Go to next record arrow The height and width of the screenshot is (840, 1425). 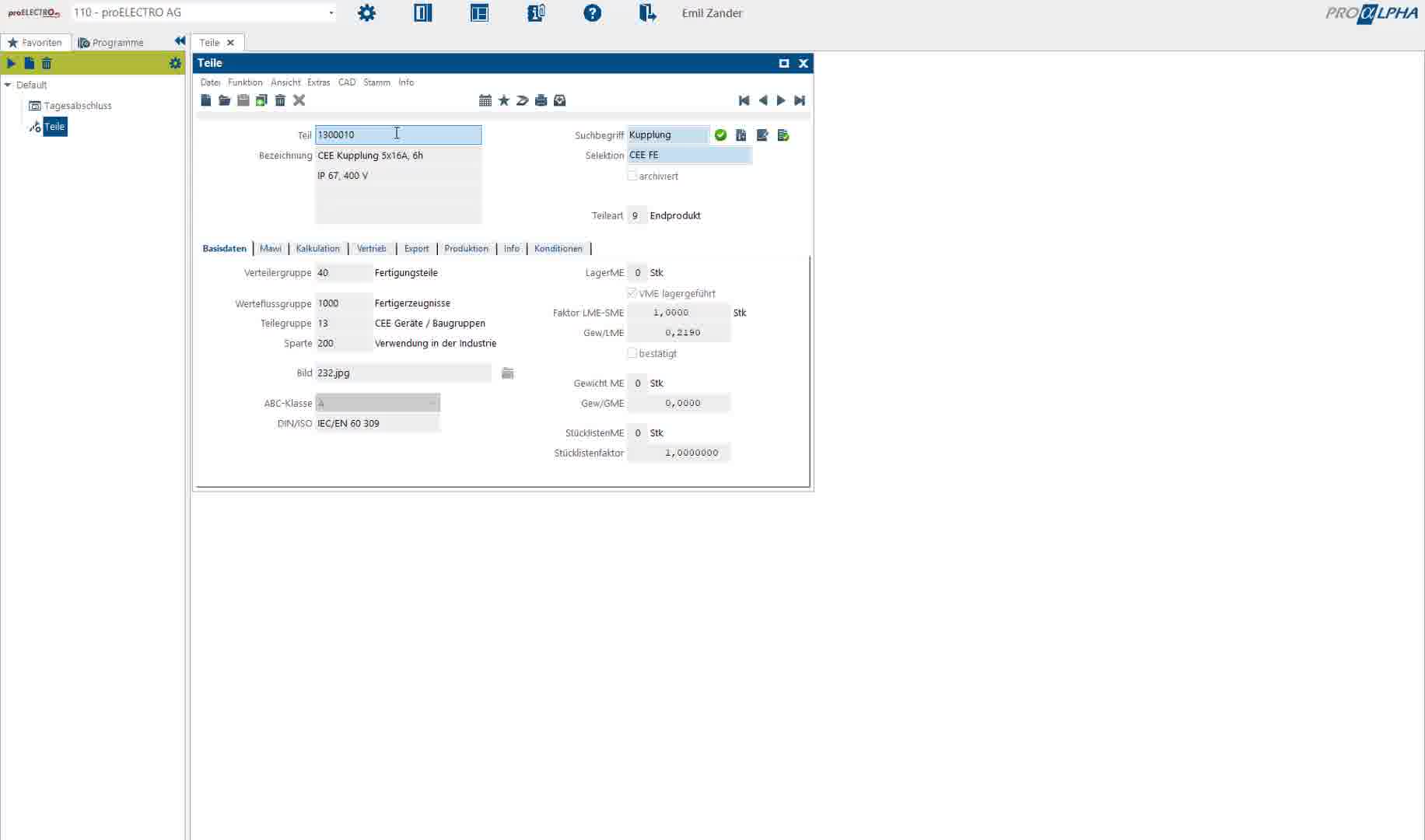(781, 100)
